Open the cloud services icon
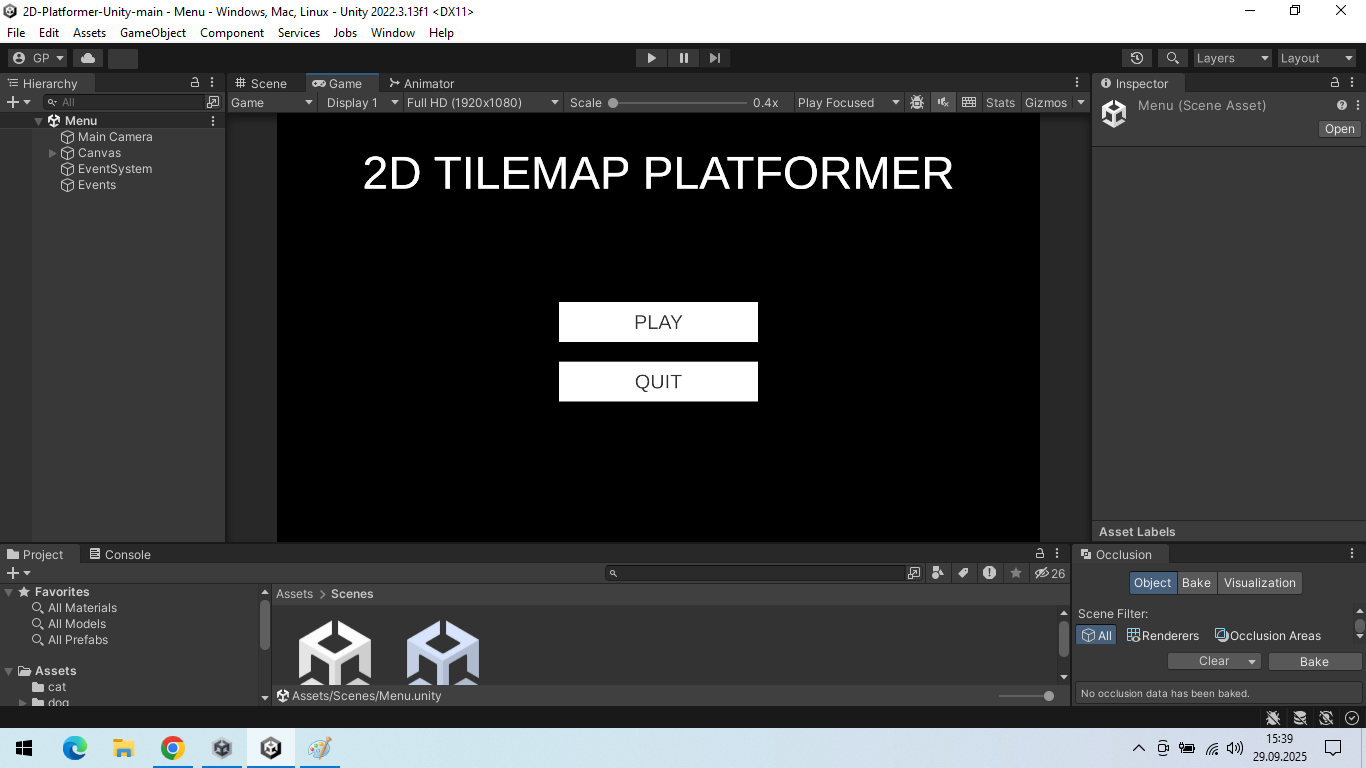This screenshot has width=1366, height=768. point(88,58)
